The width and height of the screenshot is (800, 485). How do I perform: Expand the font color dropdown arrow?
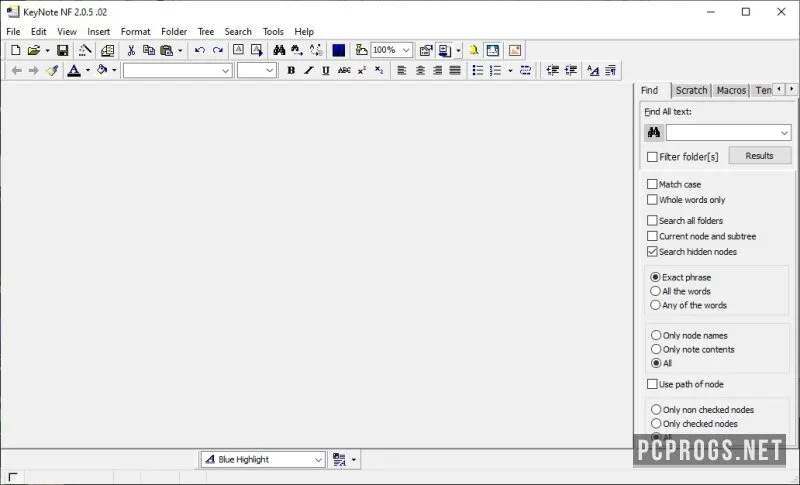pos(88,70)
